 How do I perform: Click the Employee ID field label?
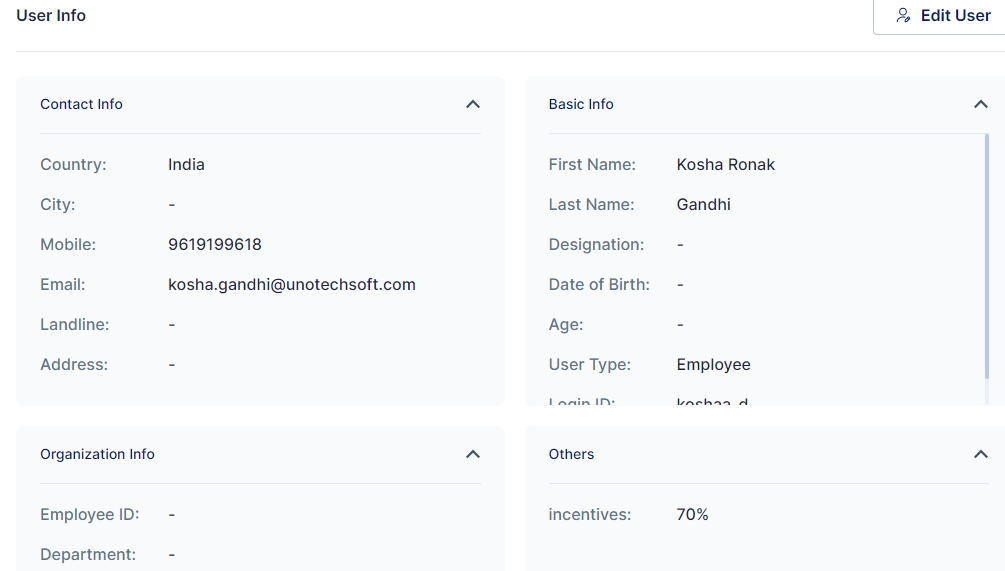point(89,515)
